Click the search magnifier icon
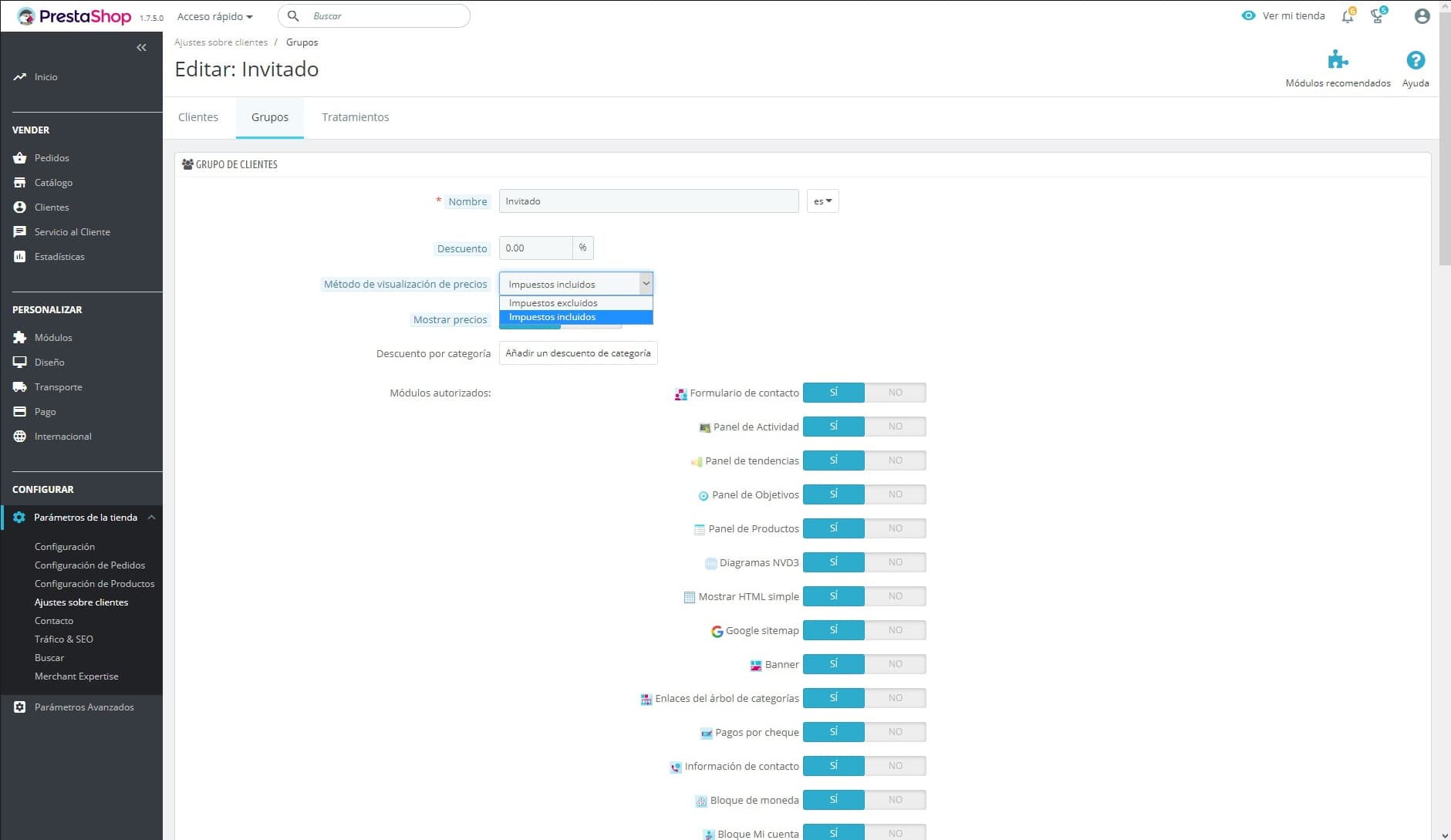1451x840 pixels. 293,16
